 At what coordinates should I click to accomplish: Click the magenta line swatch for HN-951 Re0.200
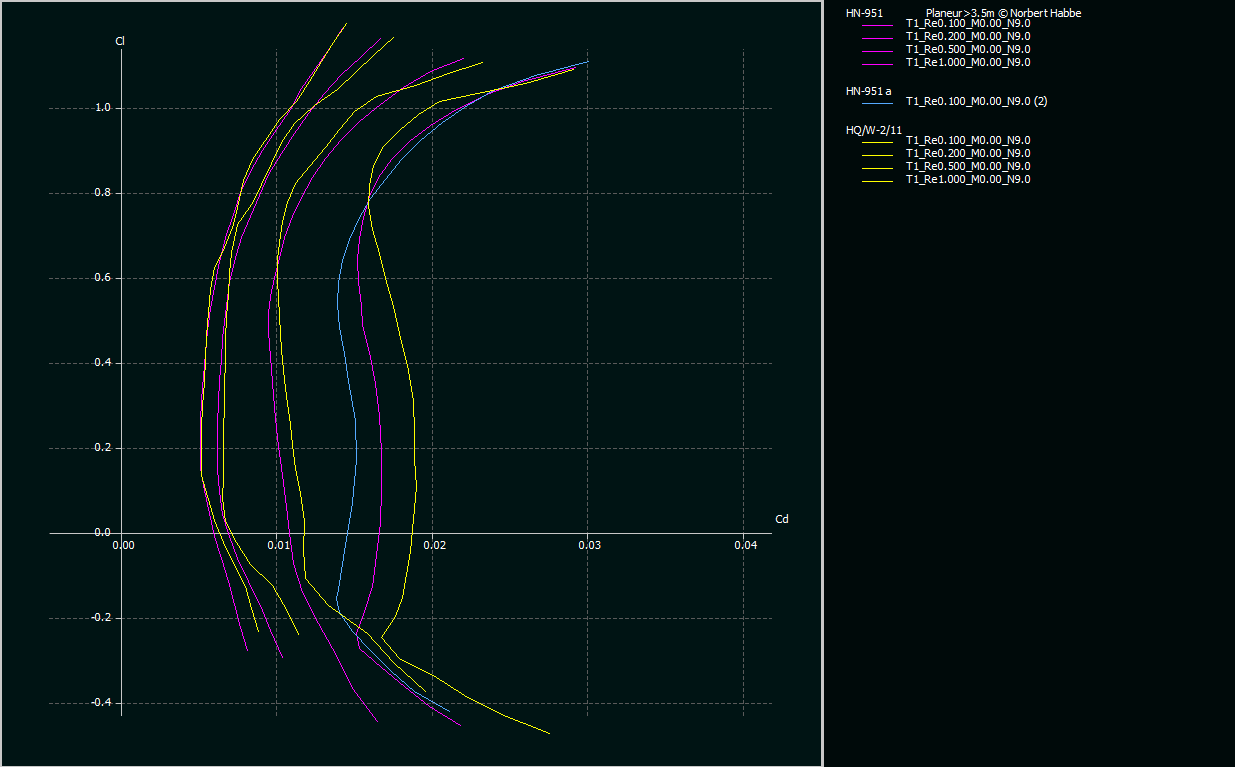(876, 37)
